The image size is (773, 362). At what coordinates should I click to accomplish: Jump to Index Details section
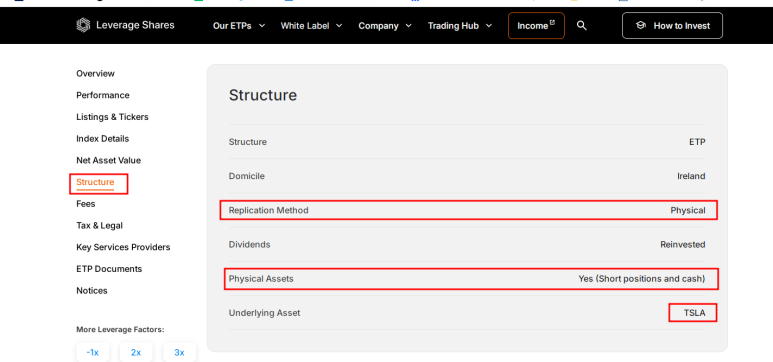tap(103, 139)
